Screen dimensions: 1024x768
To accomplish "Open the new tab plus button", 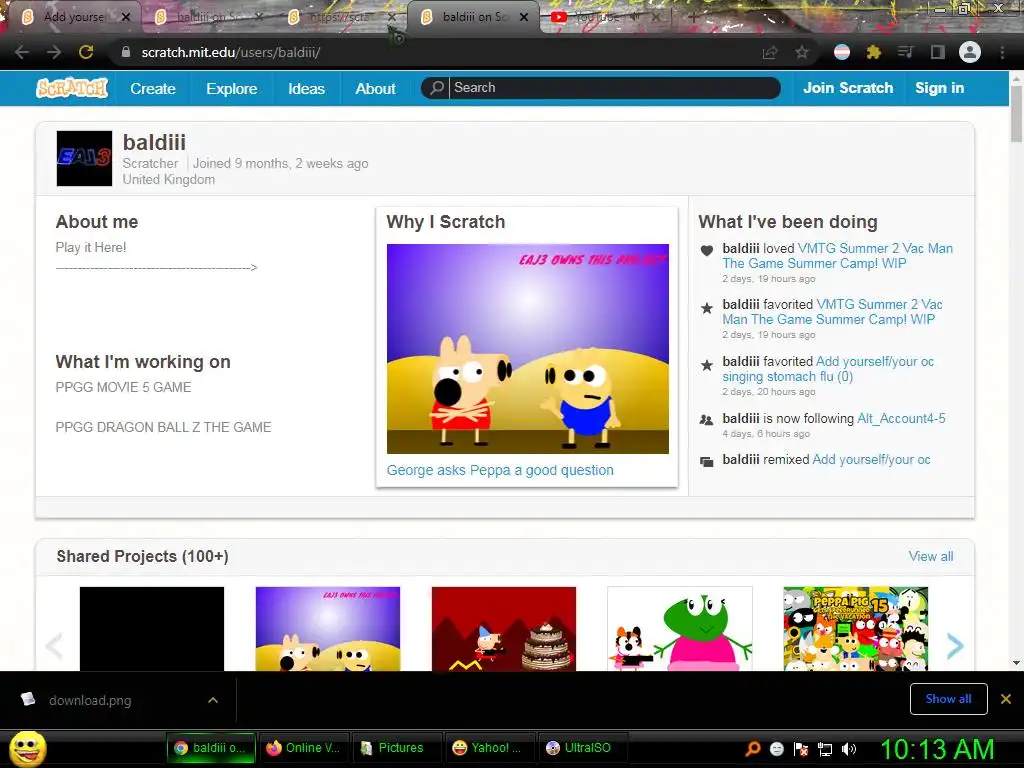I will pos(694,18).
